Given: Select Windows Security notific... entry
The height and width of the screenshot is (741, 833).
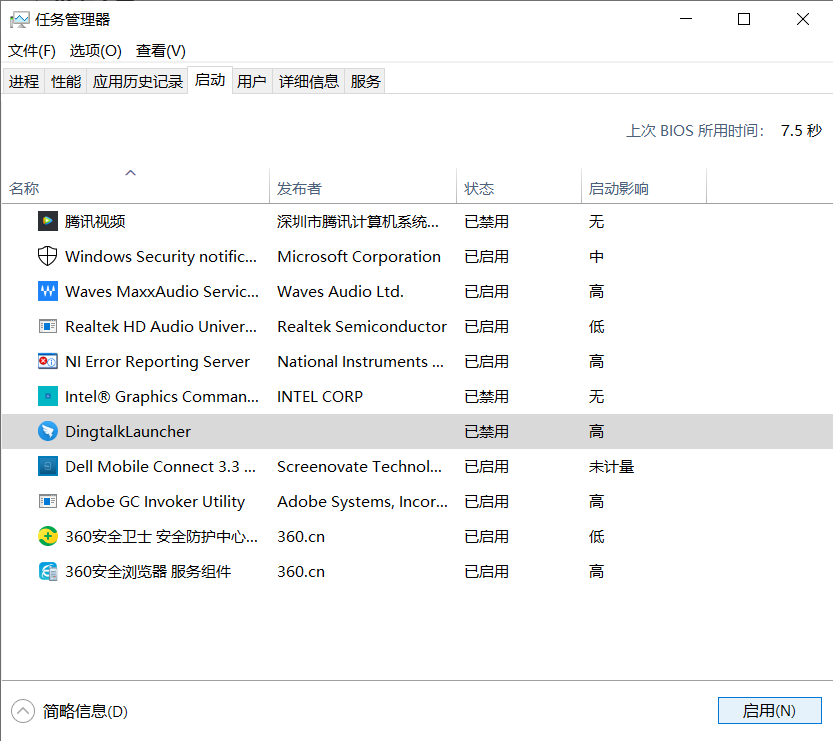Looking at the screenshot, I should click(x=161, y=257).
